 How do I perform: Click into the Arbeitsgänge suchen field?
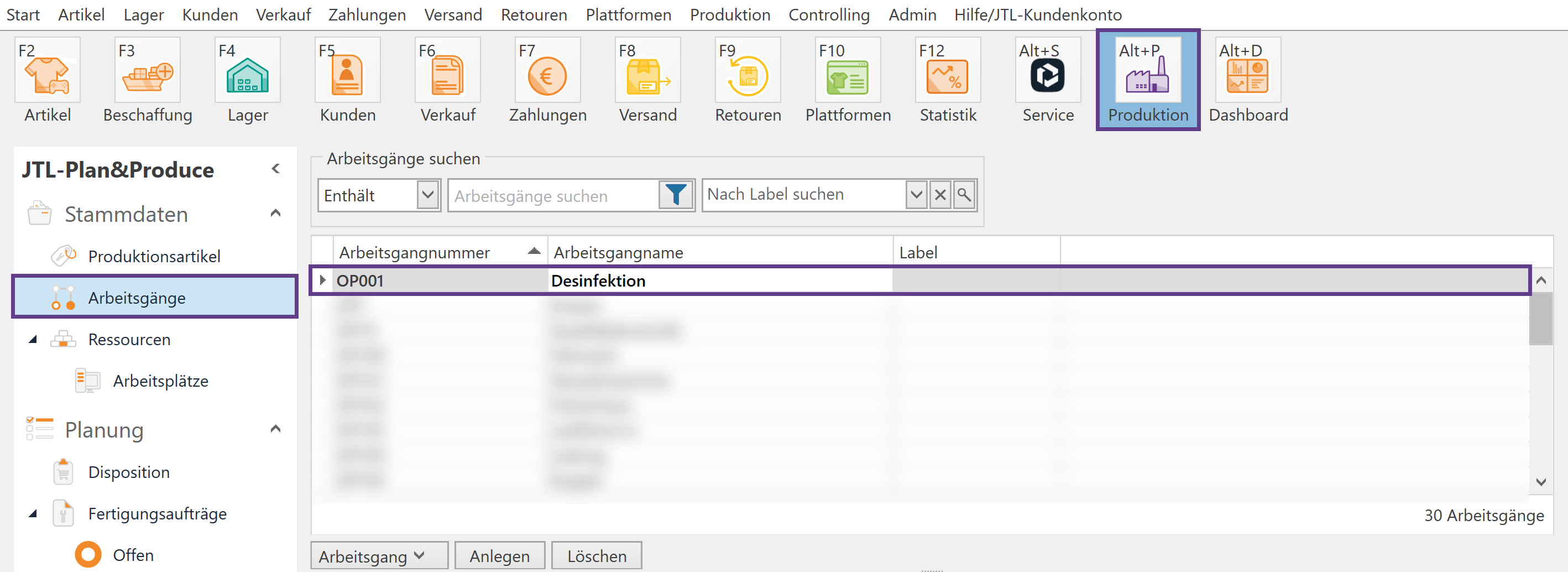(554, 196)
